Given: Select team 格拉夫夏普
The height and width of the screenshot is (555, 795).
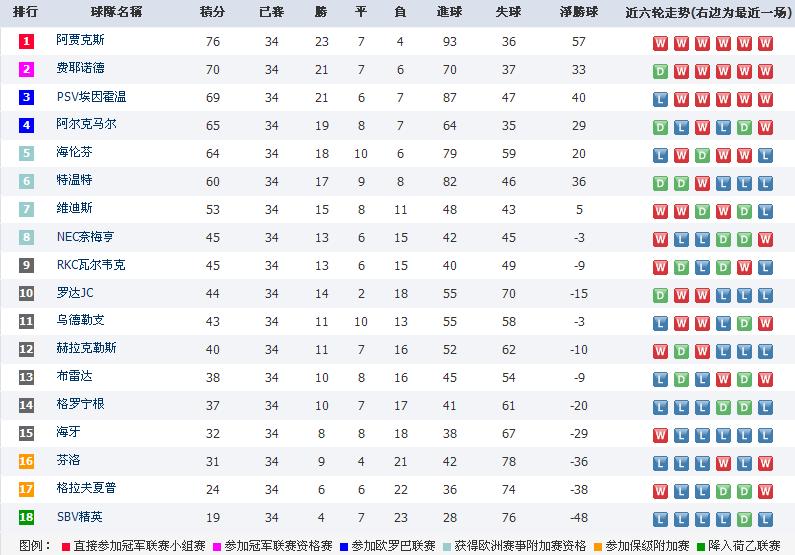Looking at the screenshot, I should (x=86, y=488).
